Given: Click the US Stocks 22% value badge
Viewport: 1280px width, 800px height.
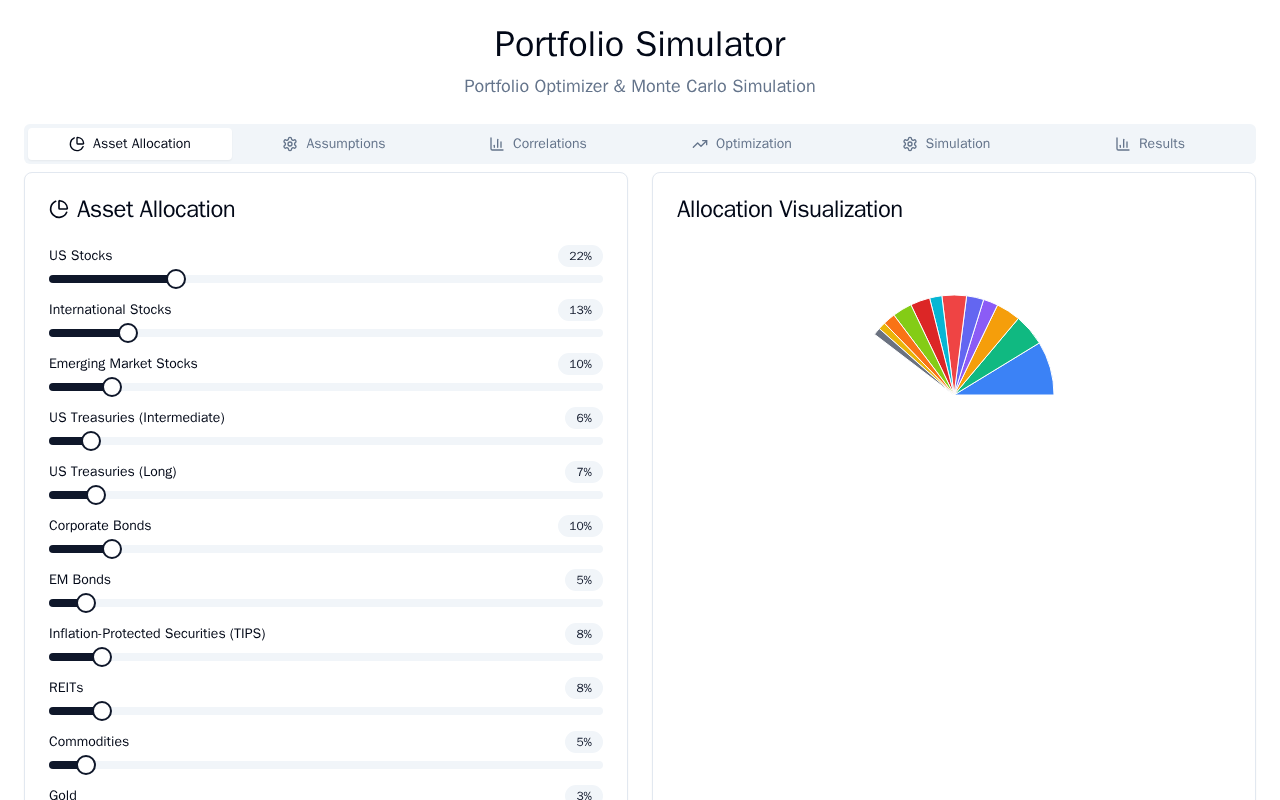Looking at the screenshot, I should [x=580, y=256].
